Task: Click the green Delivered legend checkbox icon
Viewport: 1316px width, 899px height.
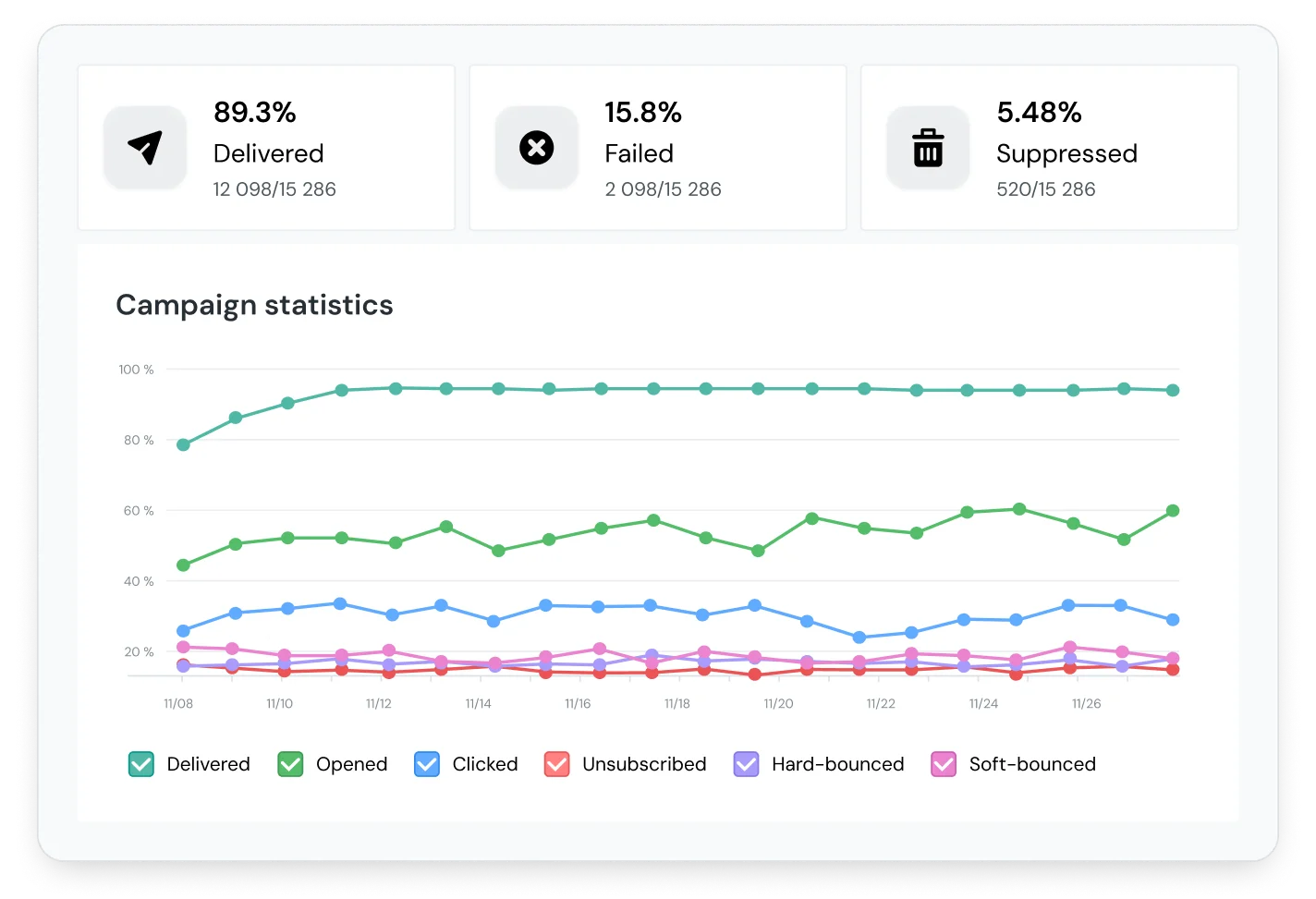Action: [x=140, y=764]
